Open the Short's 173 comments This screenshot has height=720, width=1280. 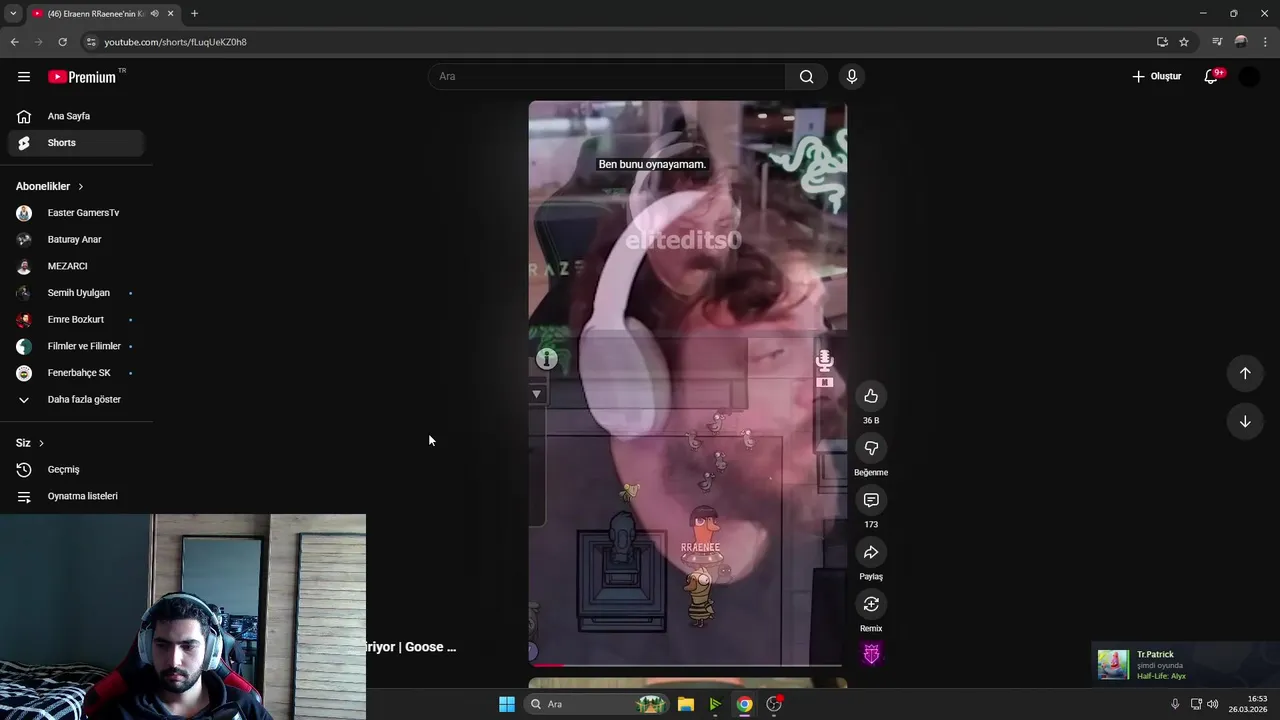tap(871, 500)
